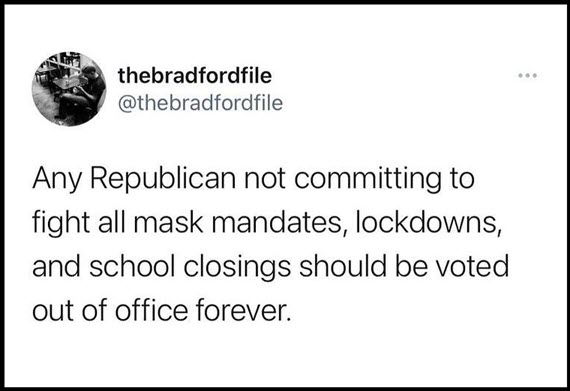Open the three-dot more options menu
This screenshot has height=391, width=570.
527,76
